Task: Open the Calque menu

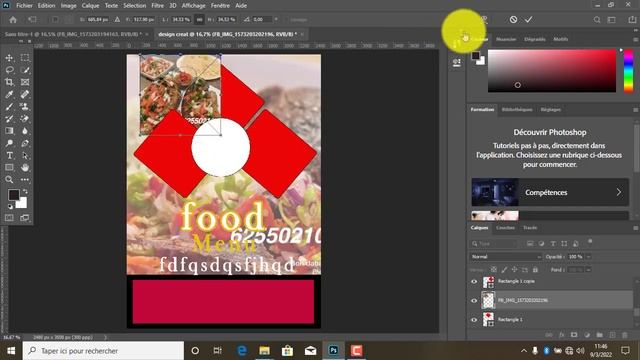Action: pyautogui.click(x=90, y=6)
